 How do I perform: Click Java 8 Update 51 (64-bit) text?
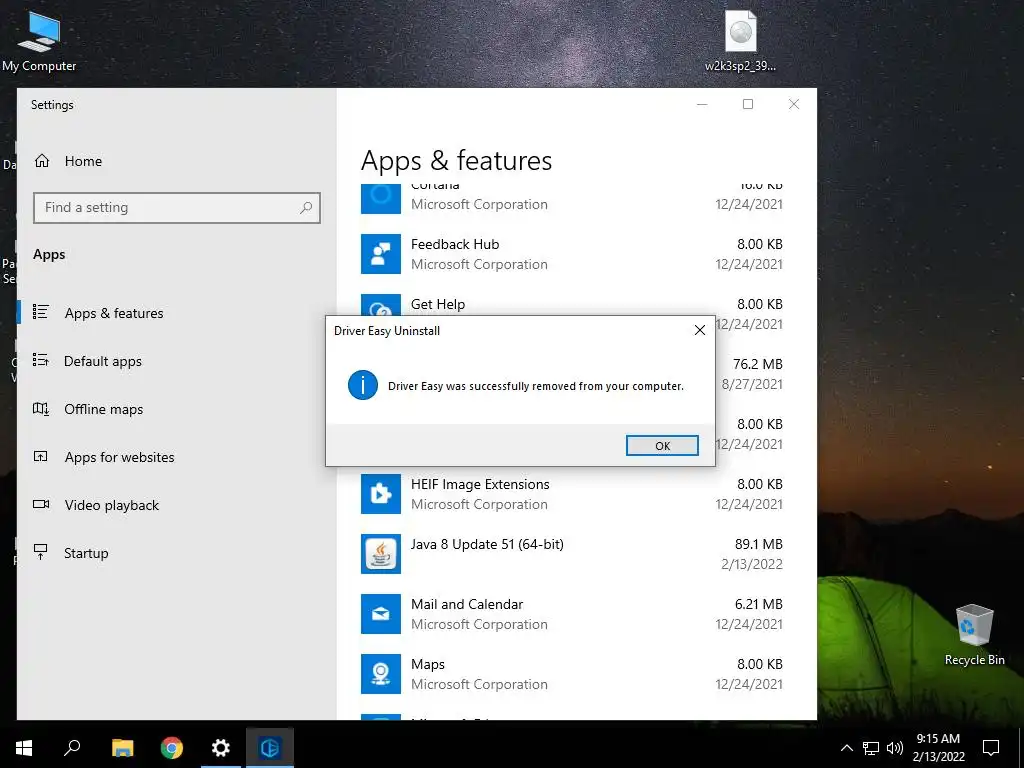[487, 544]
